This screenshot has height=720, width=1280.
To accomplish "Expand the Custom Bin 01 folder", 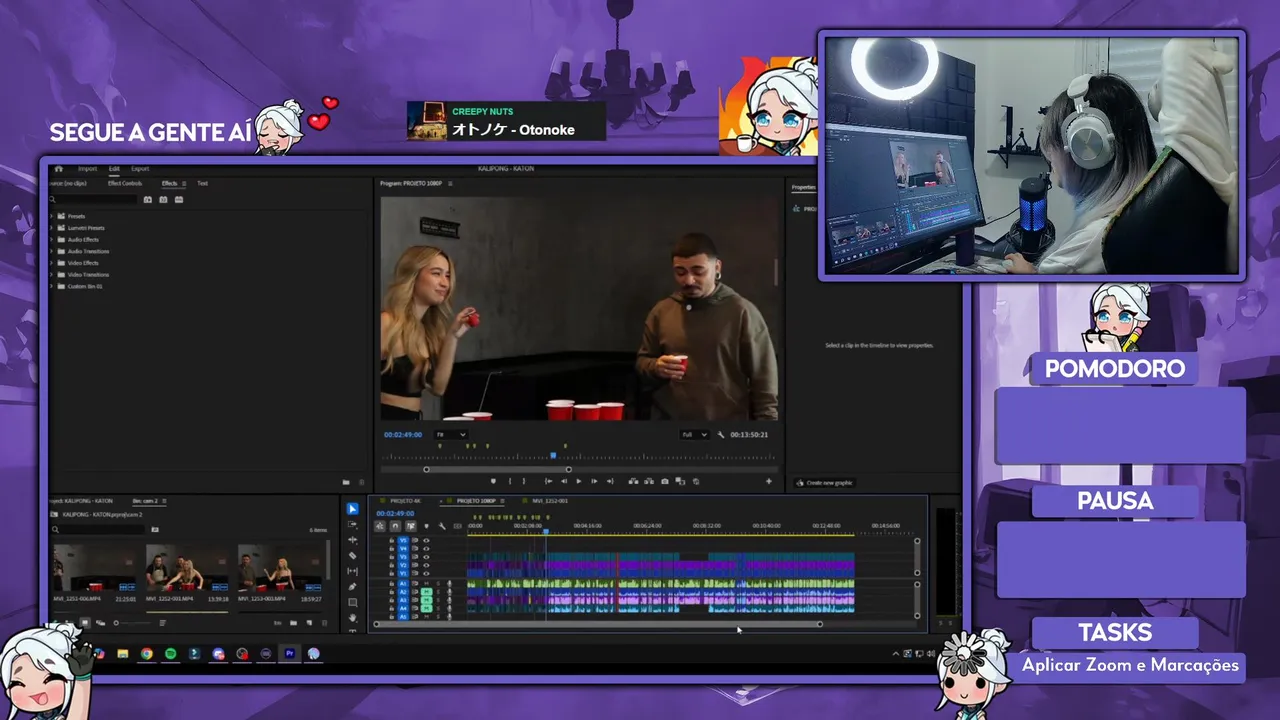I will (51, 286).
